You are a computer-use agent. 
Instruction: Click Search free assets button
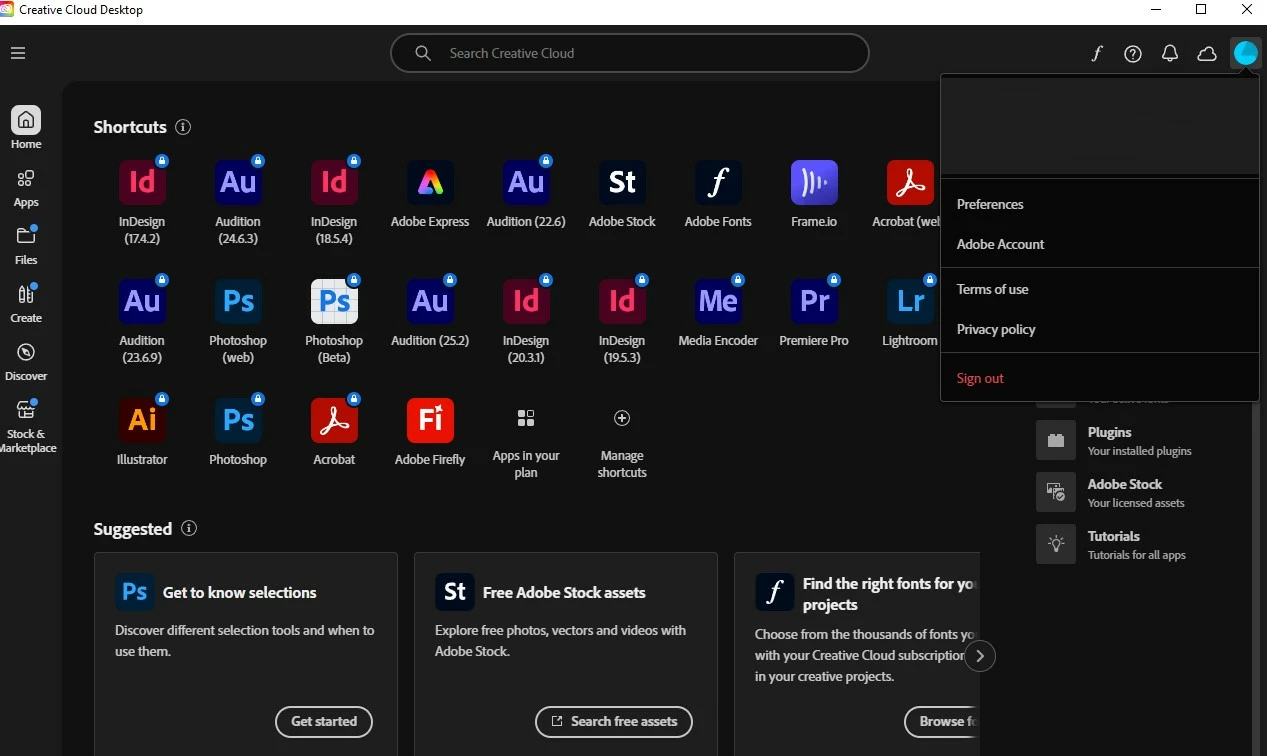614,721
